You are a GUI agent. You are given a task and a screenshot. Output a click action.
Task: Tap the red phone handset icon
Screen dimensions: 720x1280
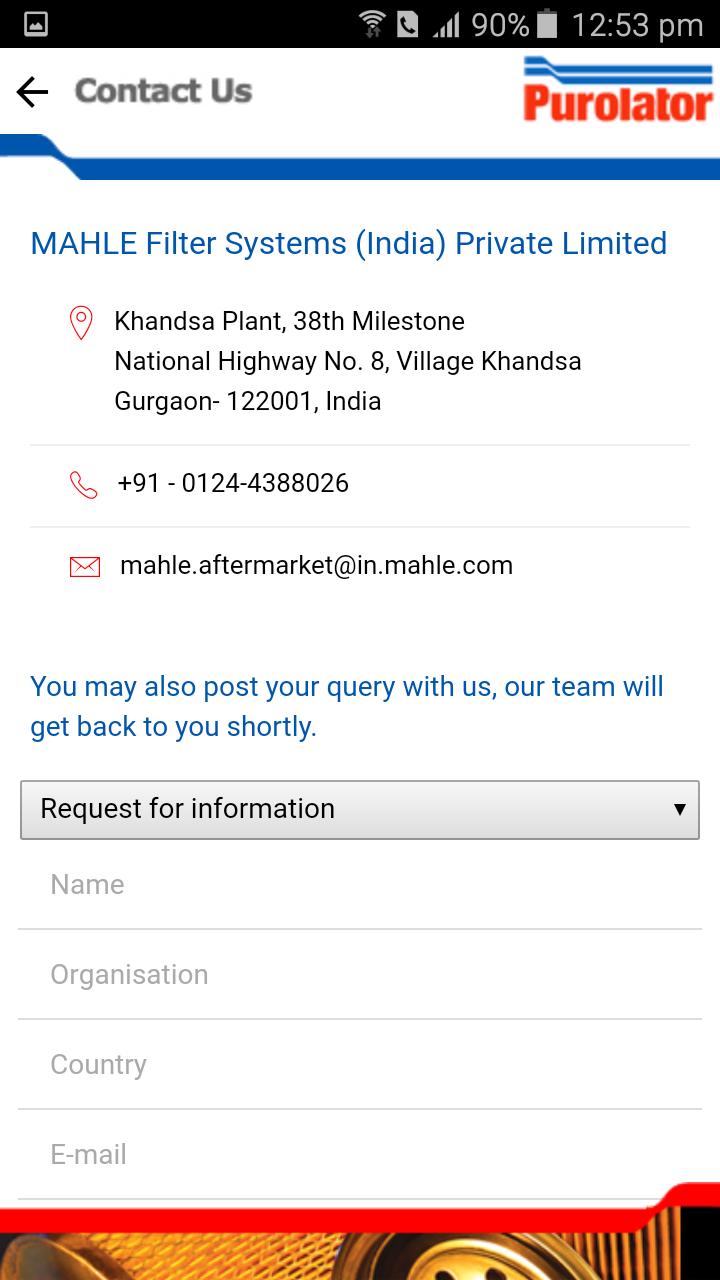(x=83, y=485)
